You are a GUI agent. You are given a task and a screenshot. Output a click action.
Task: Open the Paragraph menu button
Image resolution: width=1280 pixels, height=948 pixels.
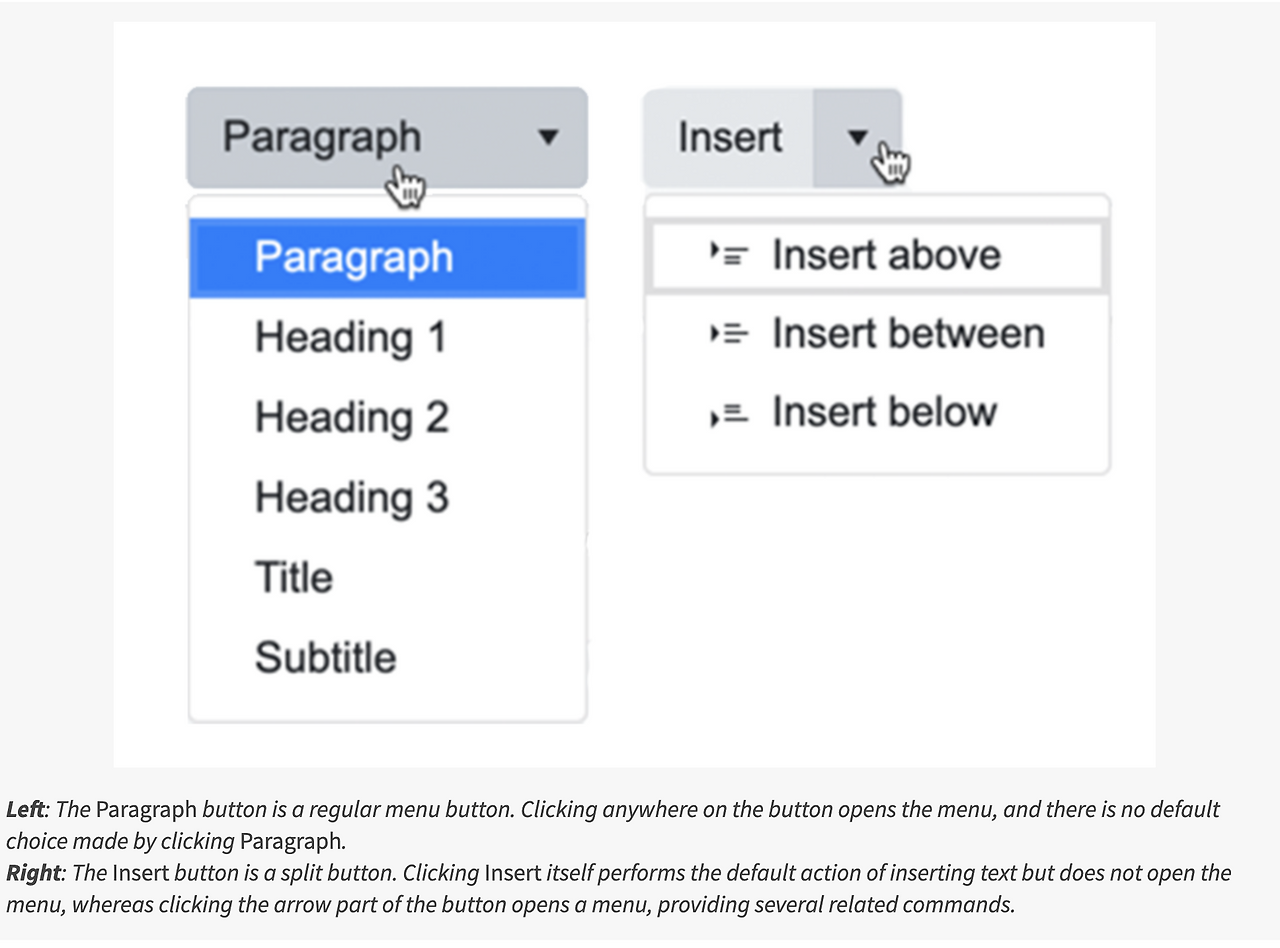(322, 137)
